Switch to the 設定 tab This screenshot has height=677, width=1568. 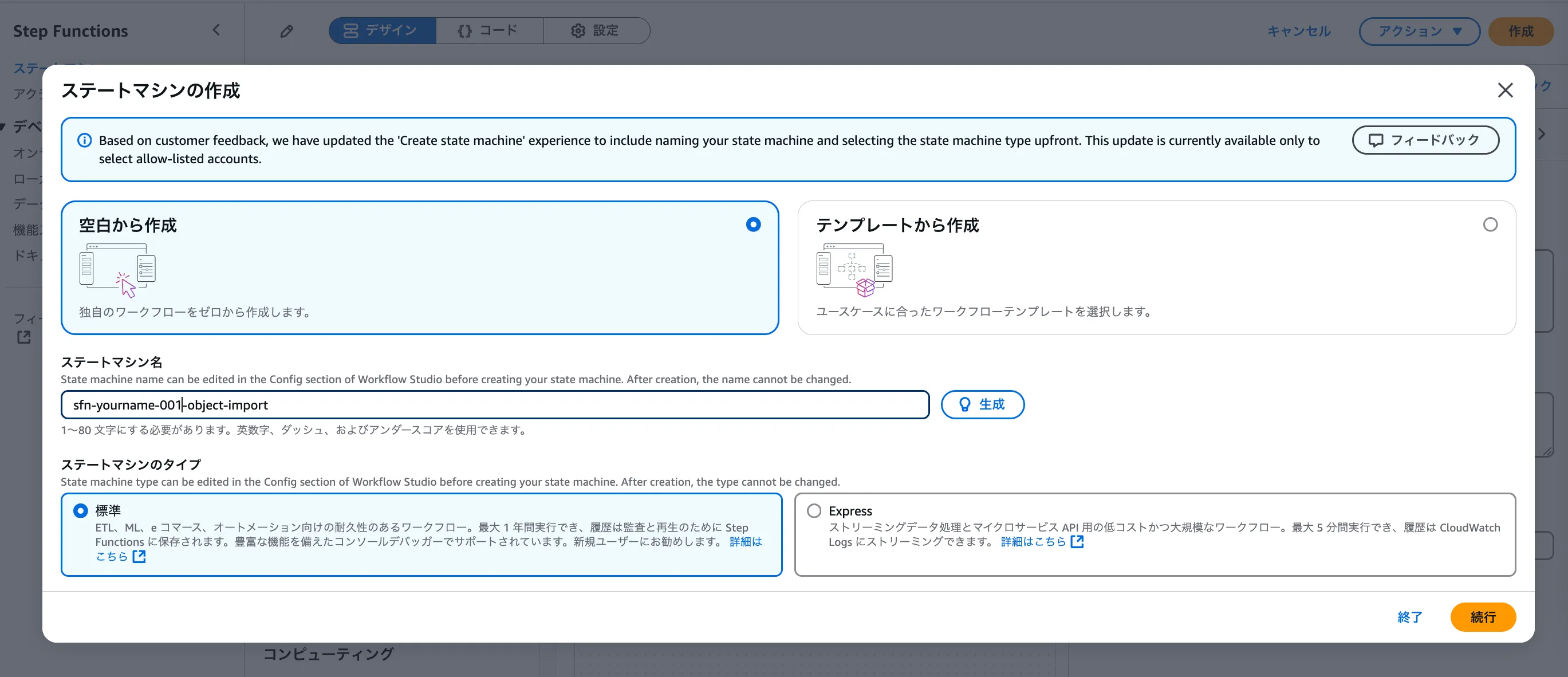(x=596, y=30)
